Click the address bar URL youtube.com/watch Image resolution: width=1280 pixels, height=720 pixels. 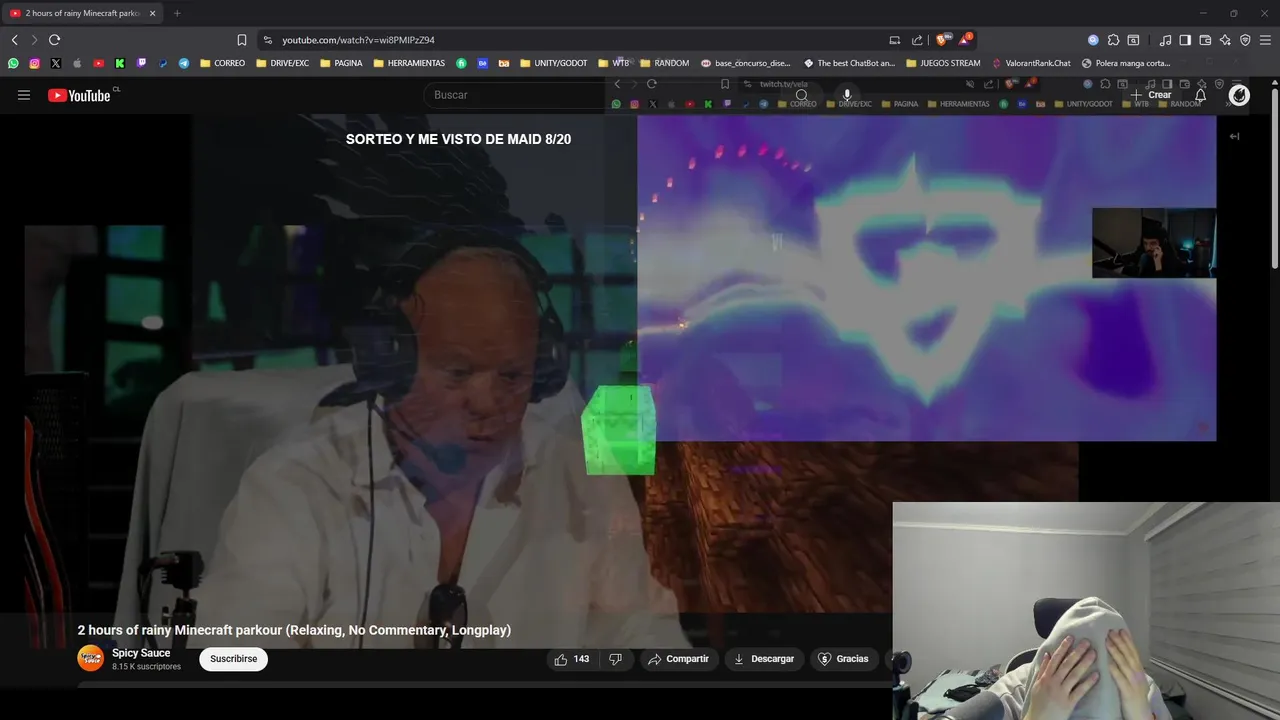[x=358, y=40]
